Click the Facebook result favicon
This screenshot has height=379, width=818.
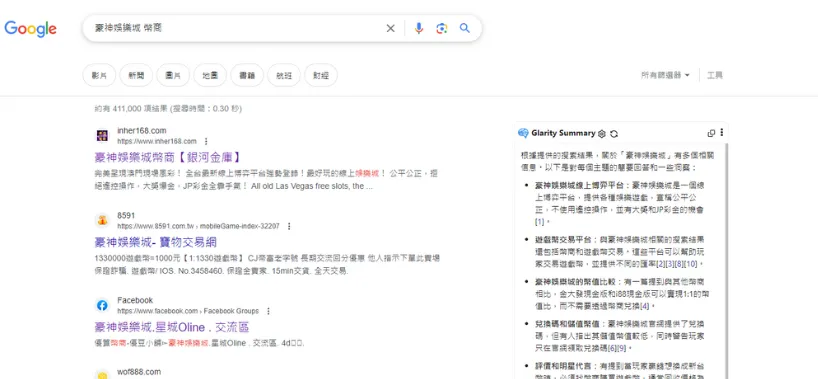point(102,305)
